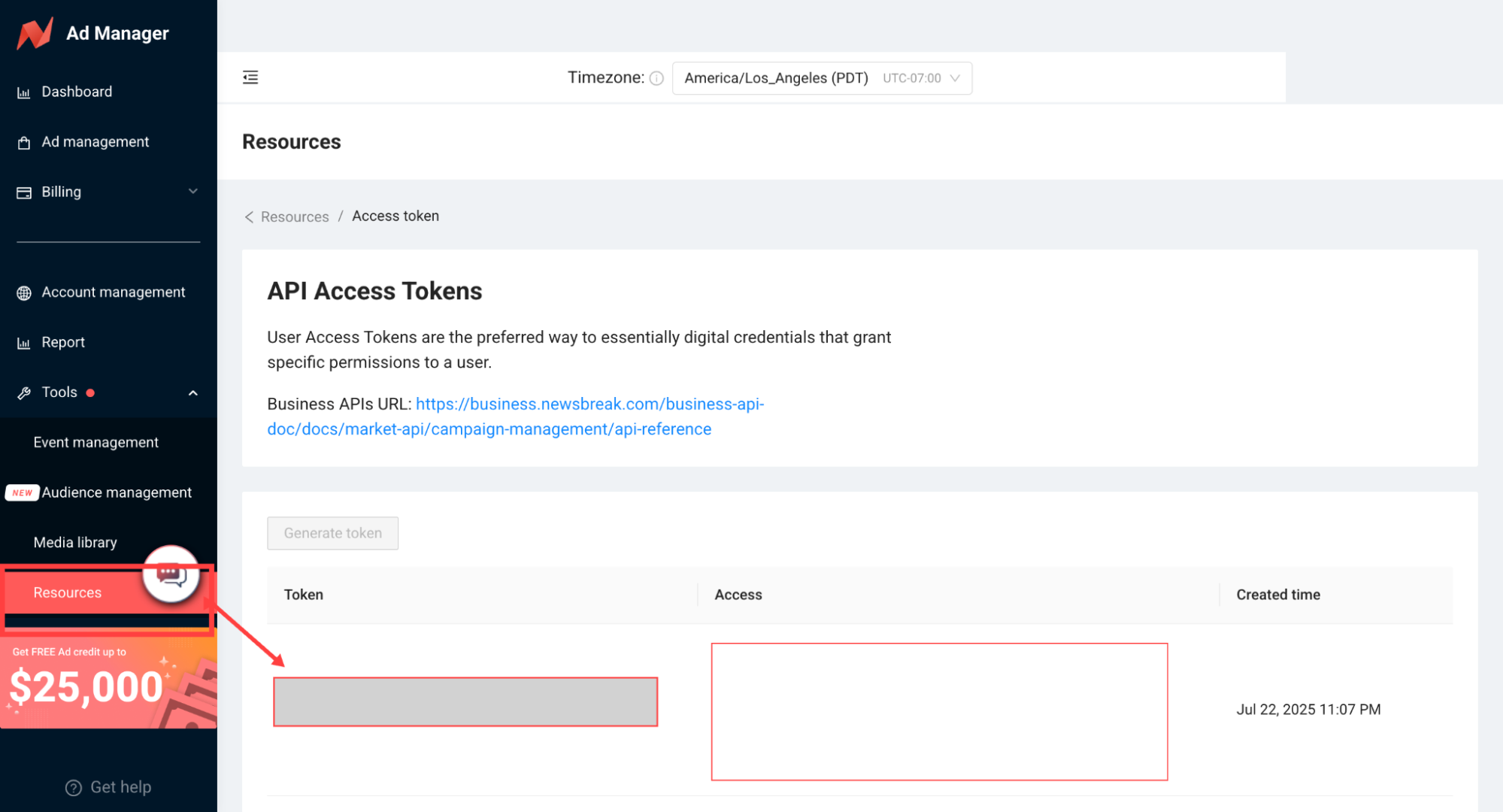
Task: Click the Ad management bag icon
Action: pyautogui.click(x=24, y=143)
